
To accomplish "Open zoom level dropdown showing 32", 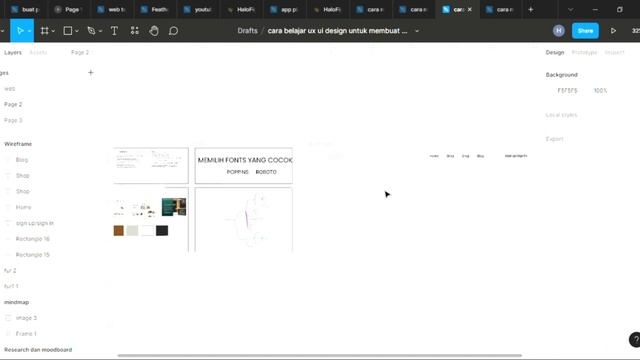I will (x=636, y=31).
